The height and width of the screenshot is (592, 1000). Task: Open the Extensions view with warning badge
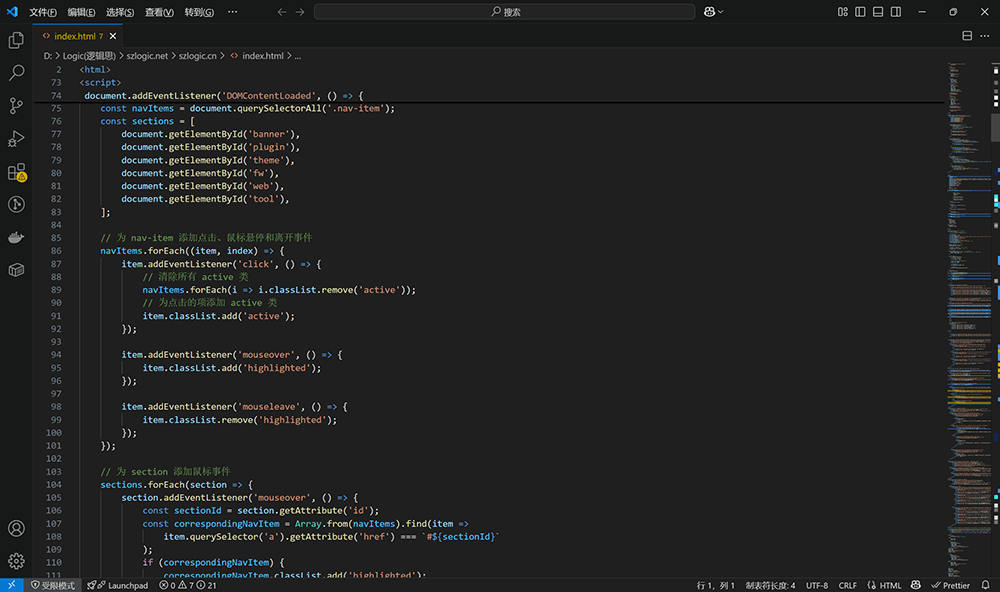click(16, 172)
